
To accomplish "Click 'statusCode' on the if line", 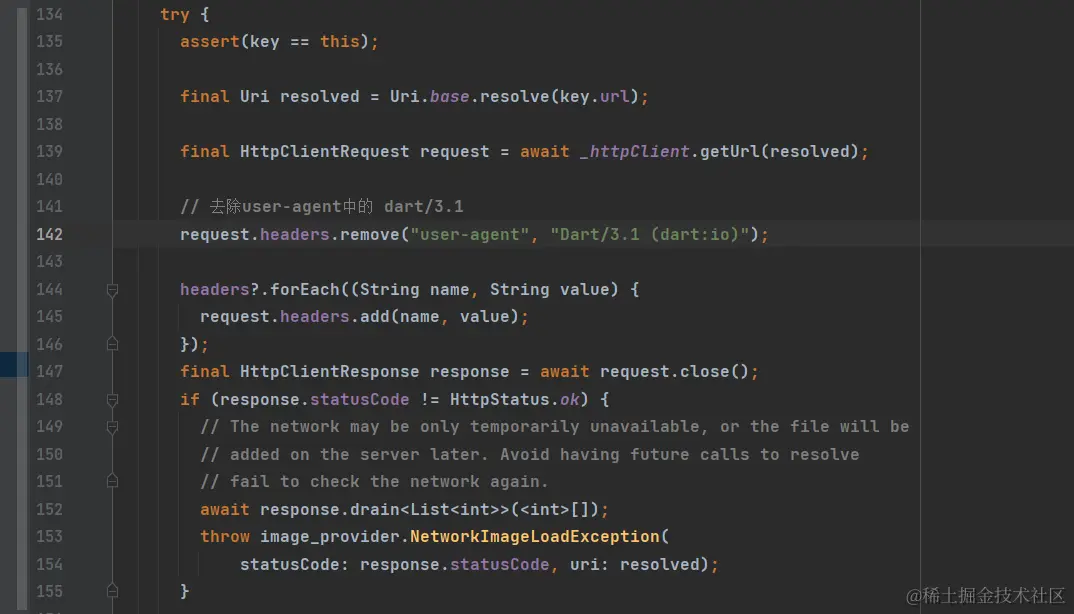I will [x=360, y=400].
